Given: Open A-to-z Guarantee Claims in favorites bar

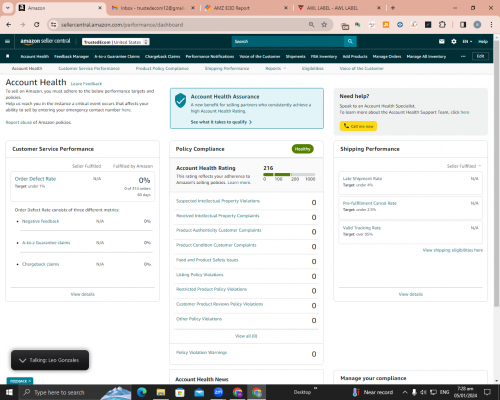Looking at the screenshot, I should [x=117, y=56].
